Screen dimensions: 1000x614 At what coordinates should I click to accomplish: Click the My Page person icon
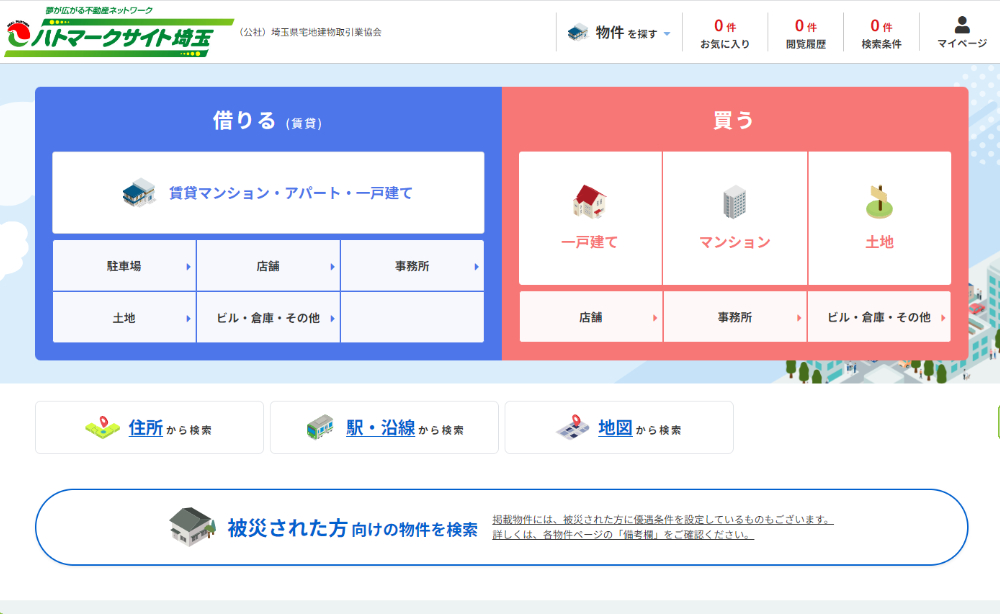pos(962,25)
